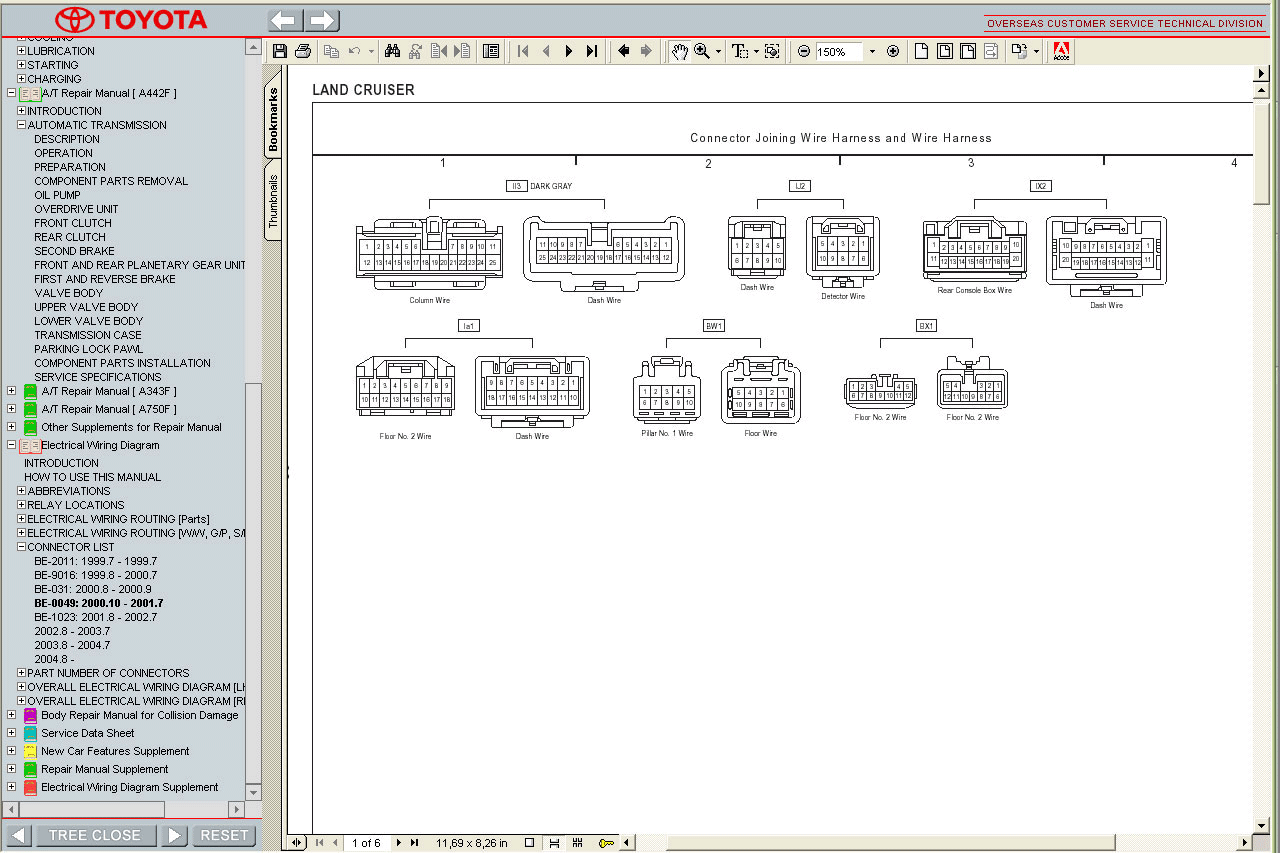The width and height of the screenshot is (1280, 853).
Task: Open BE-2011: 1999.7 - 1999.7 entry
Action: click(x=96, y=561)
